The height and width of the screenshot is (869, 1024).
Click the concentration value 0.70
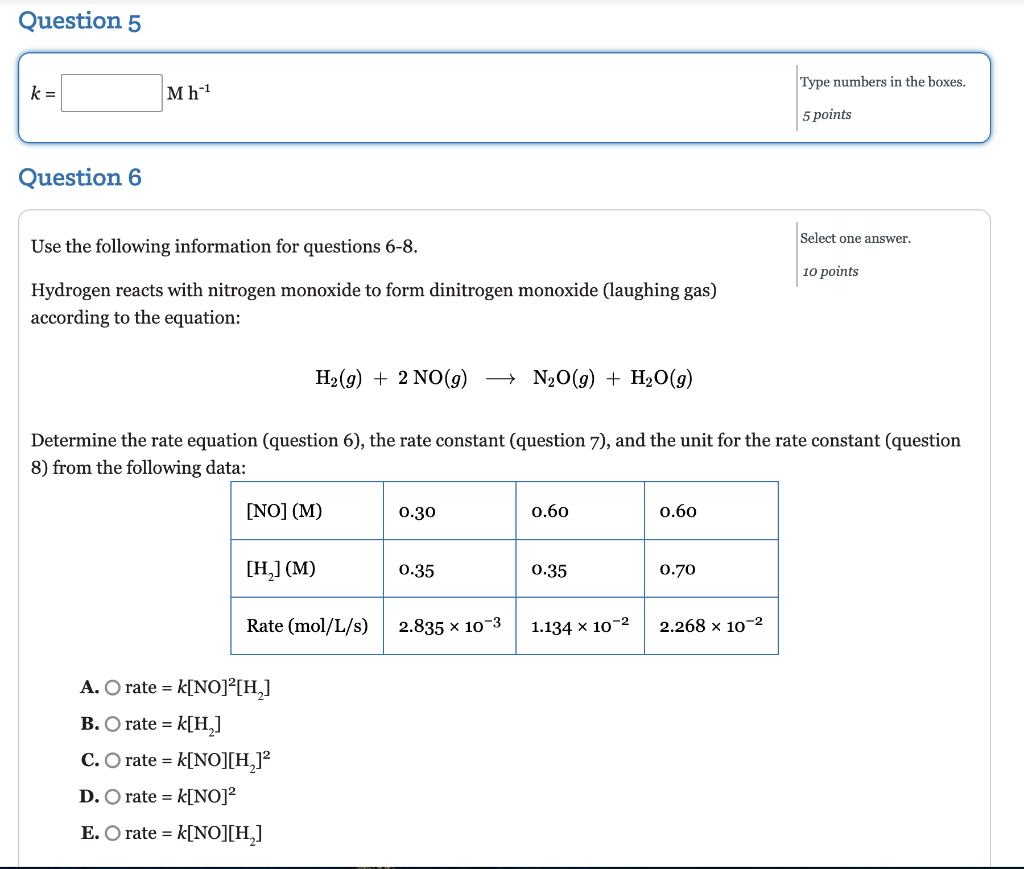tap(675, 568)
